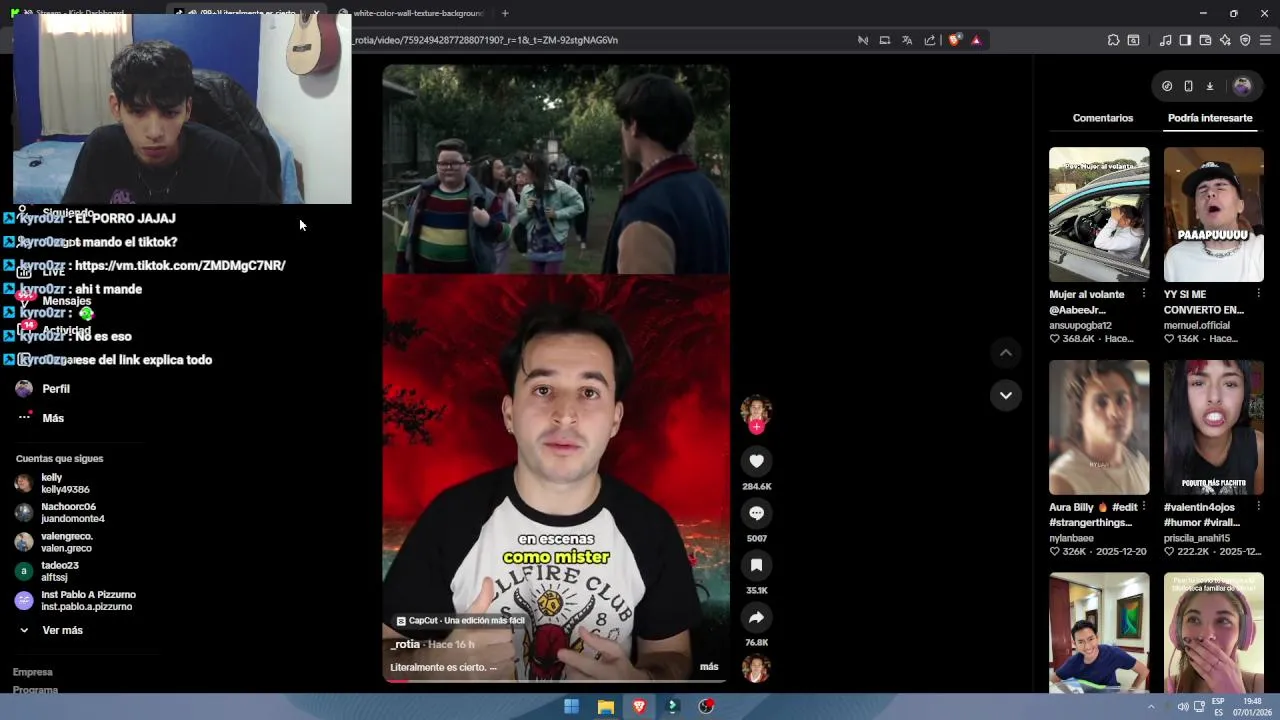Open the music note playlist icon in toolbar
Screen dimensions: 1280x720
(1165, 40)
